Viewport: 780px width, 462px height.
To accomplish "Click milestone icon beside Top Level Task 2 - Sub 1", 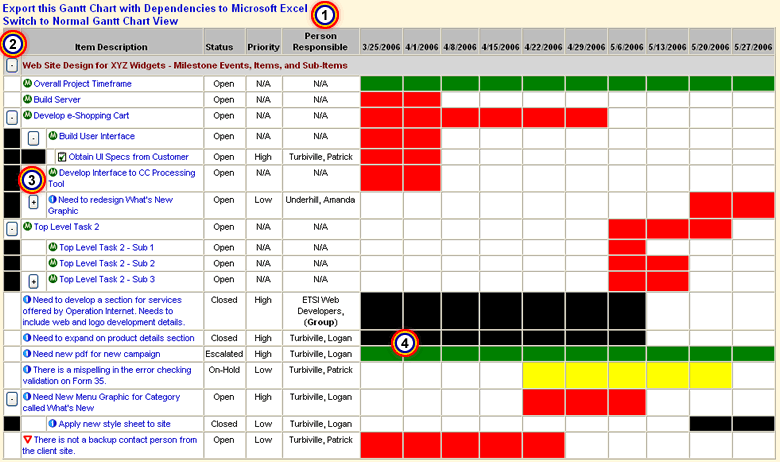I will coord(53,247).
